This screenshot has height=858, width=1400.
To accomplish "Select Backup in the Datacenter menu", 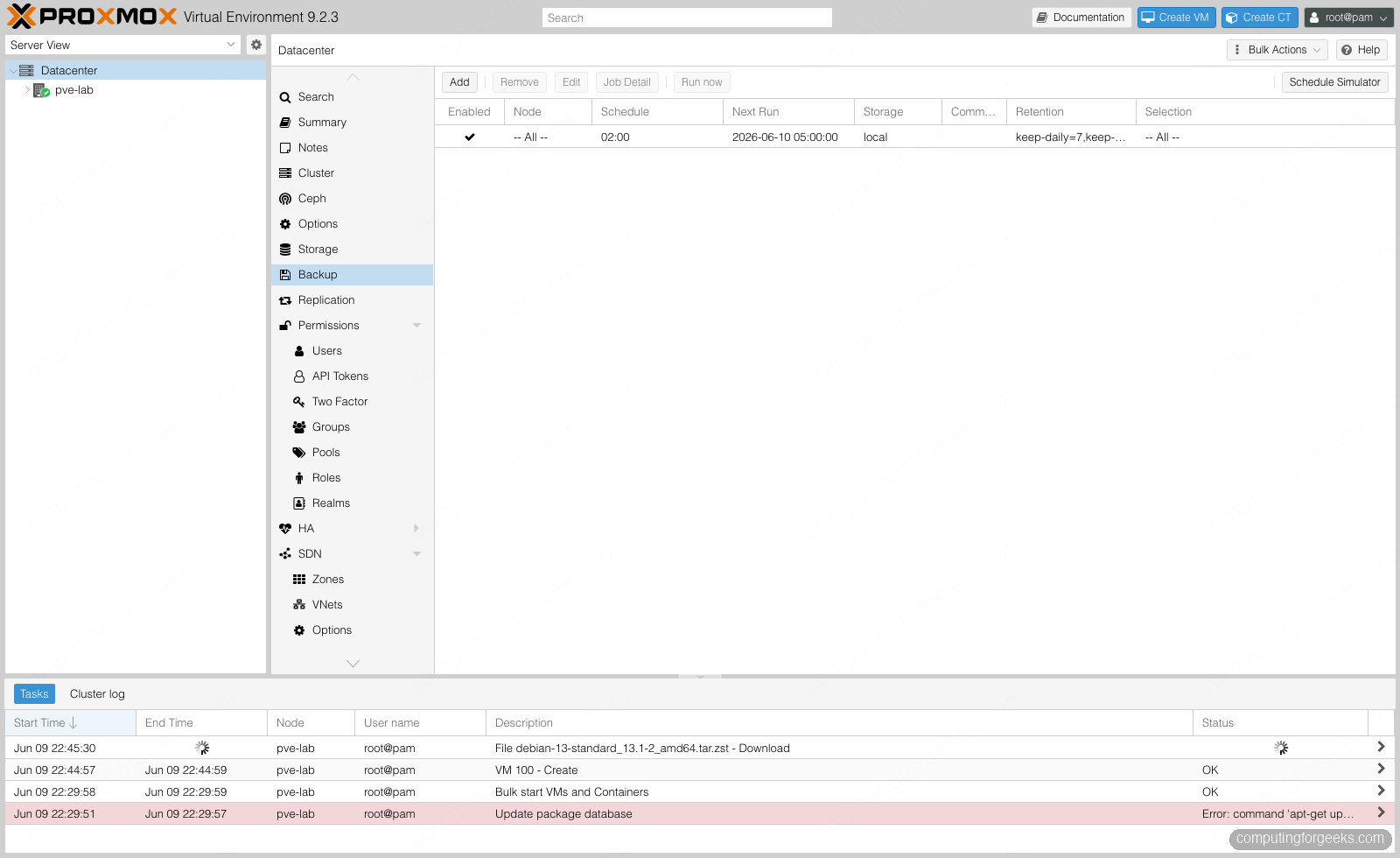I will pos(352,275).
